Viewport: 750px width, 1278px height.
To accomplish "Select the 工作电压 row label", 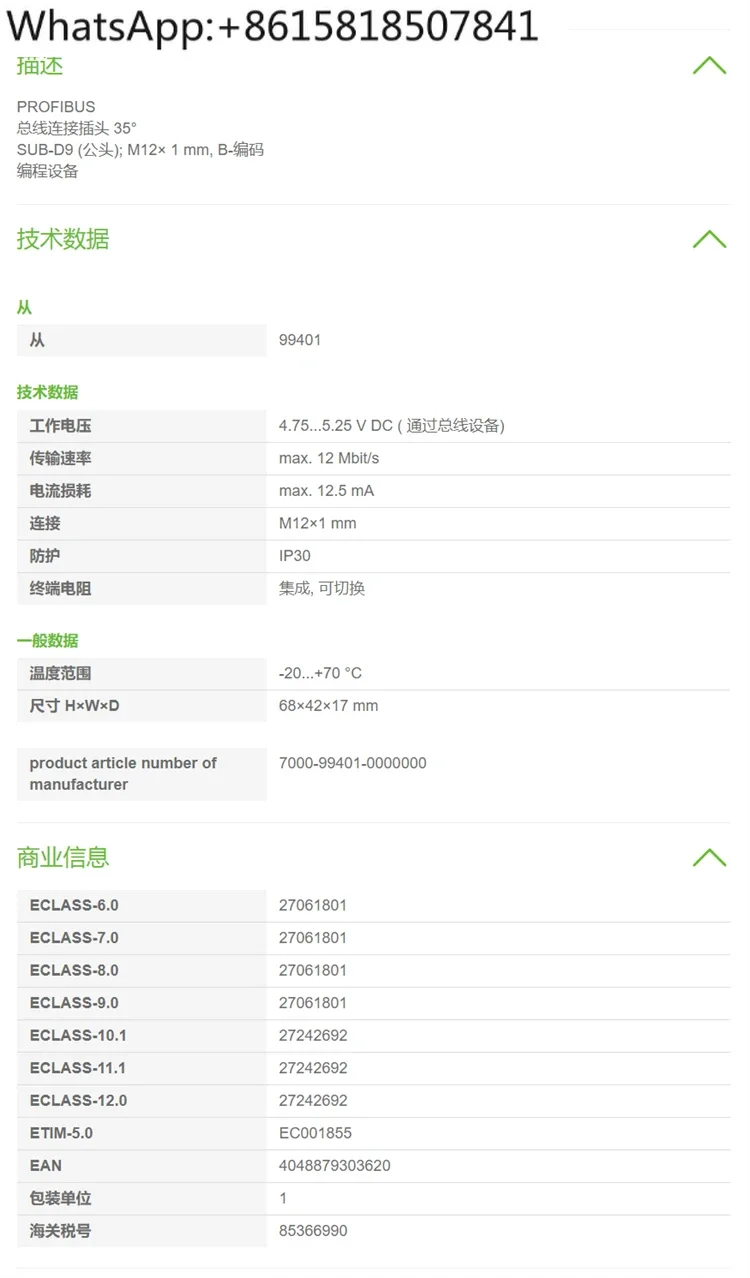I will [61, 426].
